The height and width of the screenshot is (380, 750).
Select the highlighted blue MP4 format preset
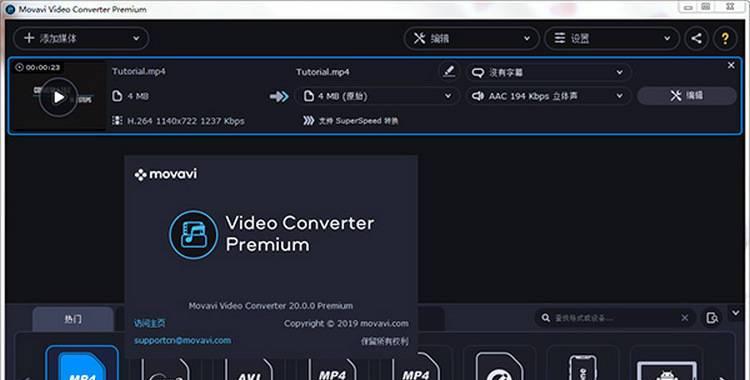click(x=82, y=363)
